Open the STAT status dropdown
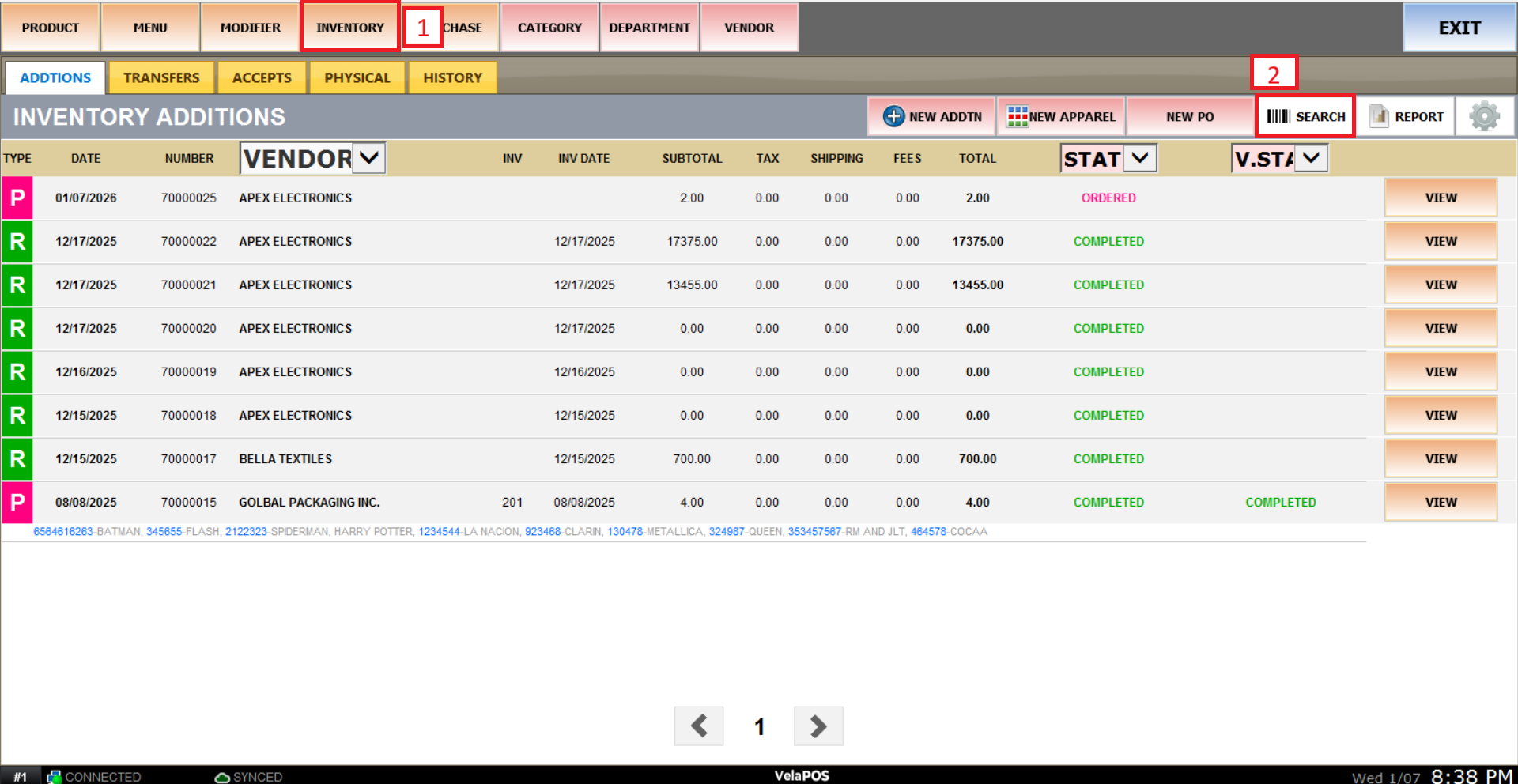 tap(1139, 158)
